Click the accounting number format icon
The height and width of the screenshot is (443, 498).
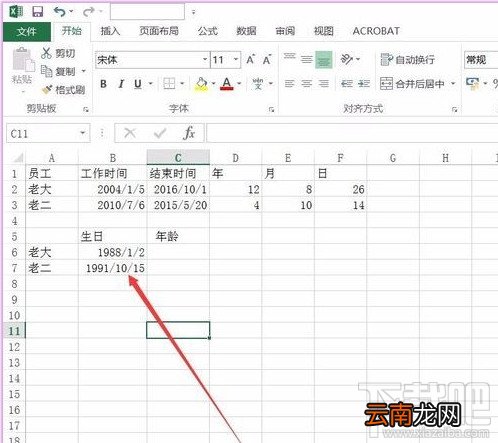pos(473,83)
